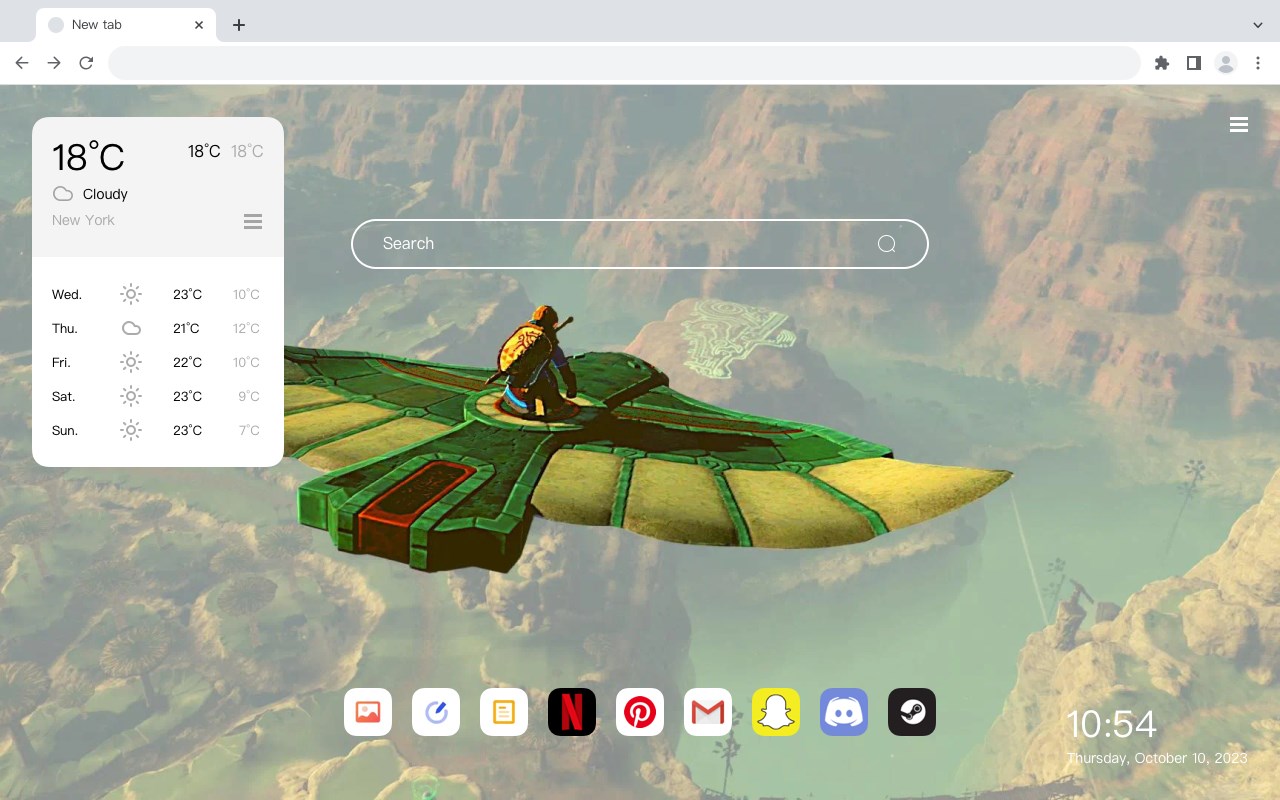The width and height of the screenshot is (1280, 800).
Task: Launch the Pinterest shortcut
Action: coord(640,712)
